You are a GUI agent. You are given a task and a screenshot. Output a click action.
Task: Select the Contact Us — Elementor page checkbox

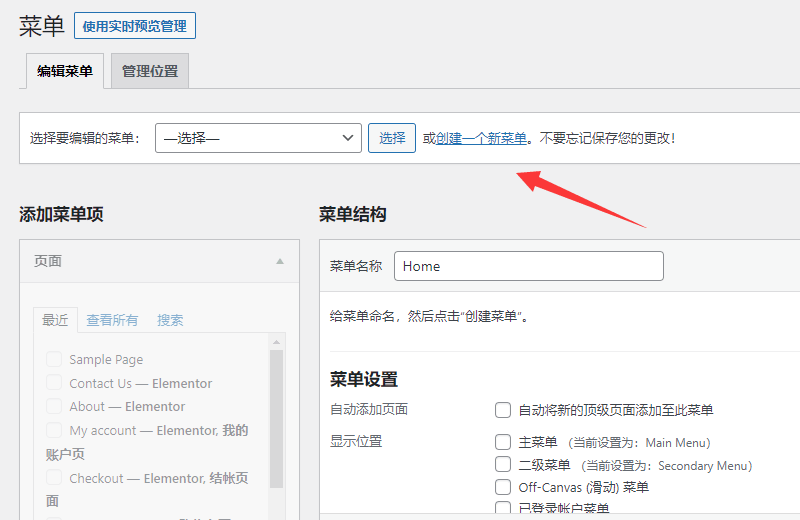click(54, 383)
